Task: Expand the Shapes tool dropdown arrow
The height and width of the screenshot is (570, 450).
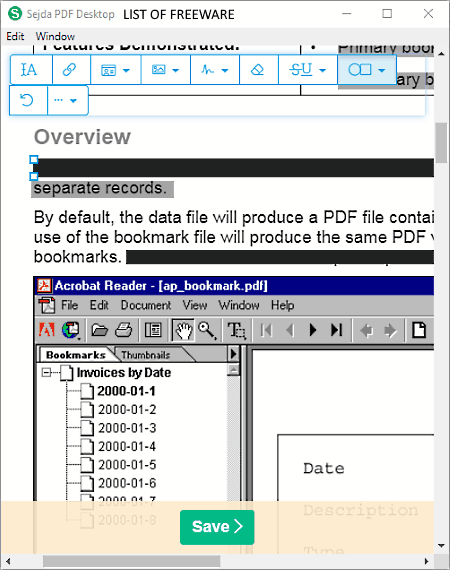Action: (x=382, y=70)
